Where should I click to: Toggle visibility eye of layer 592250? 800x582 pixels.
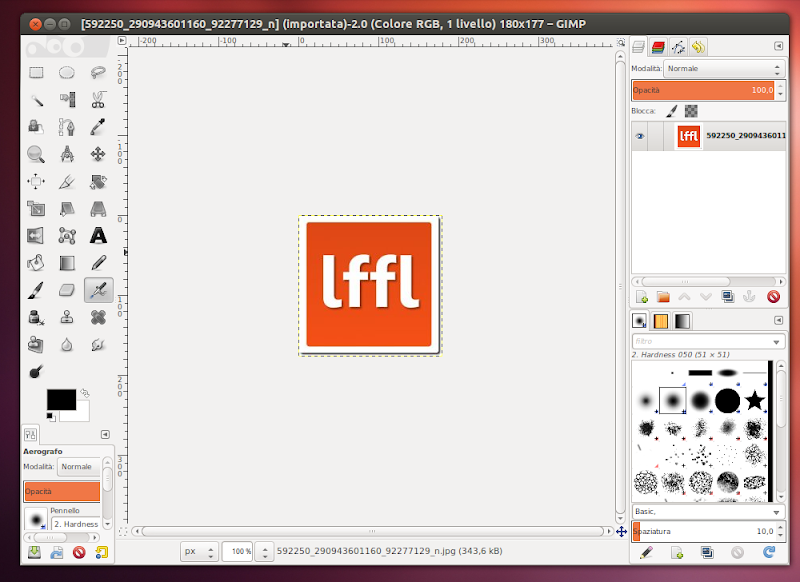point(639,136)
